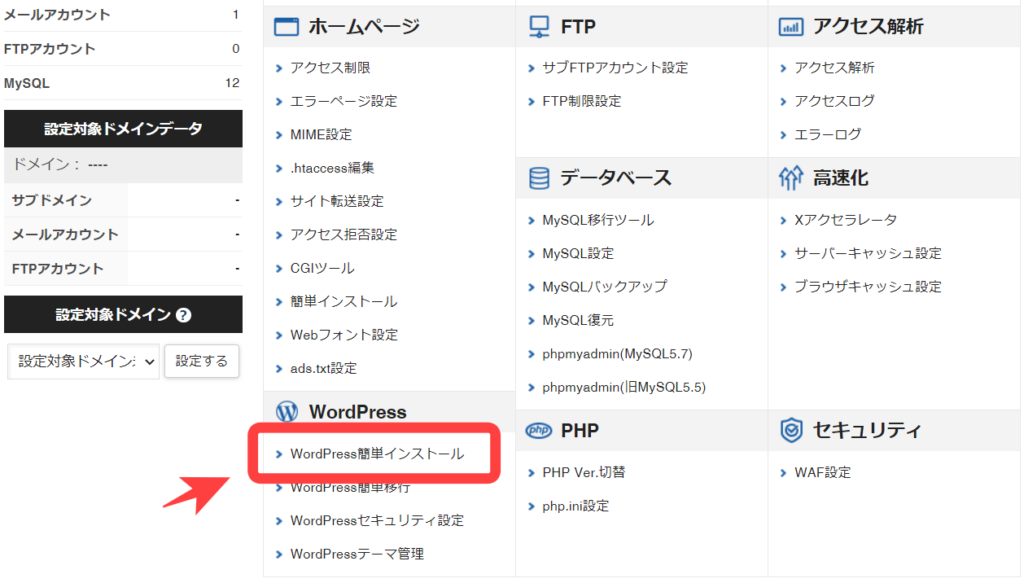Click the FTP section monitor icon
This screenshot has height=583, width=1024.
pos(539,27)
